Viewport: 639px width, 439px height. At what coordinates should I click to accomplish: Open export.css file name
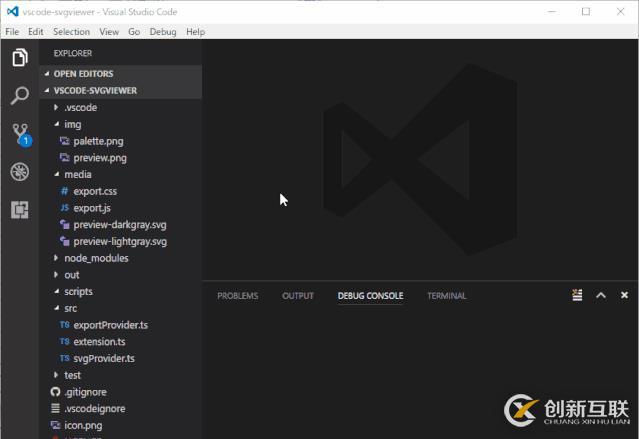click(95, 191)
